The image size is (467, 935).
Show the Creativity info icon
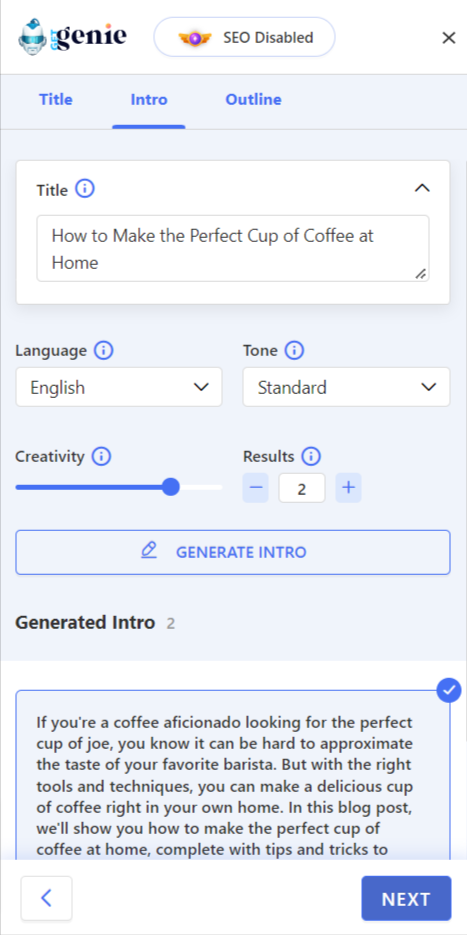(x=101, y=457)
